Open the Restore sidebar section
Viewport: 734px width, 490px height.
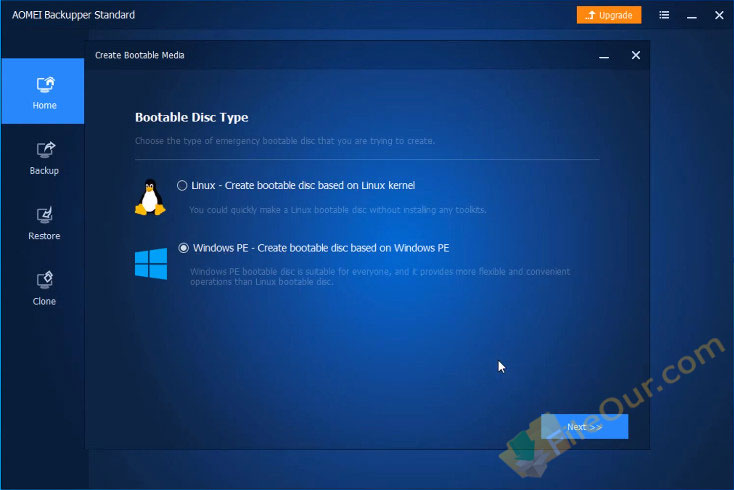[x=43, y=222]
